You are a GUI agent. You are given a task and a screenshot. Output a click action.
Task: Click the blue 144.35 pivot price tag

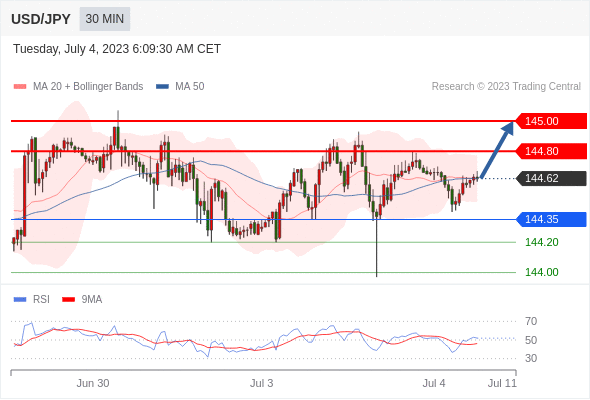pyautogui.click(x=551, y=219)
